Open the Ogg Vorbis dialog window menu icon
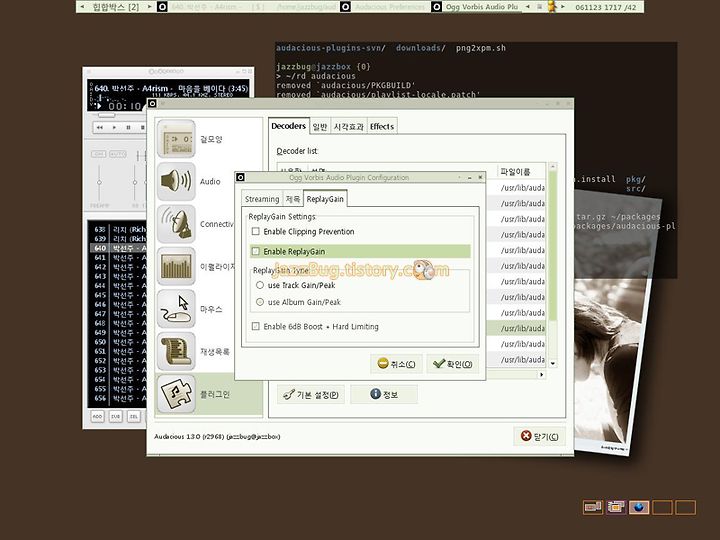The width and height of the screenshot is (720, 540). (x=240, y=177)
